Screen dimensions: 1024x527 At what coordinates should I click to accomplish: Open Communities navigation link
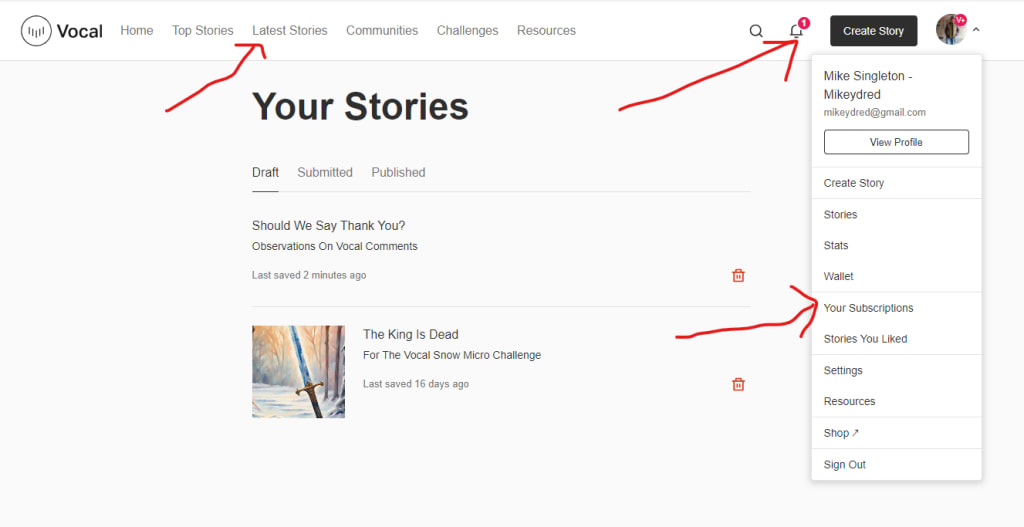[x=382, y=30]
